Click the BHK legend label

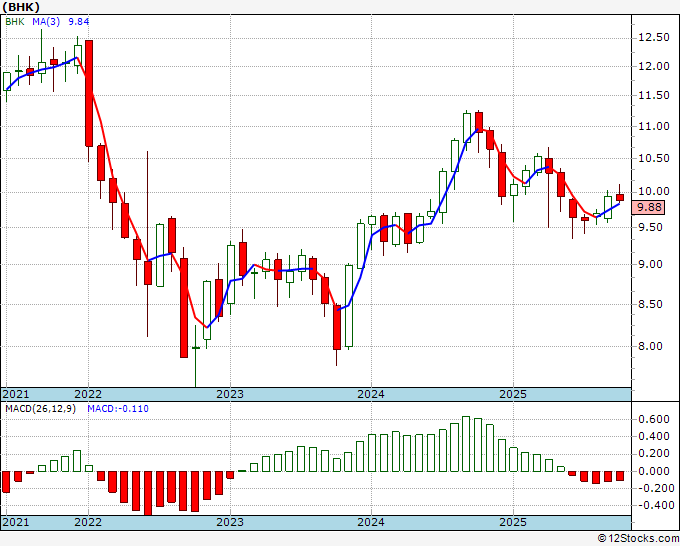[x=15, y=22]
